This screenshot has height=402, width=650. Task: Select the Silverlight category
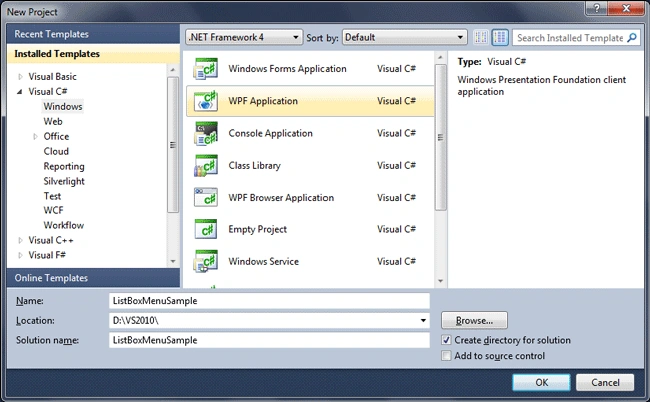tap(64, 181)
